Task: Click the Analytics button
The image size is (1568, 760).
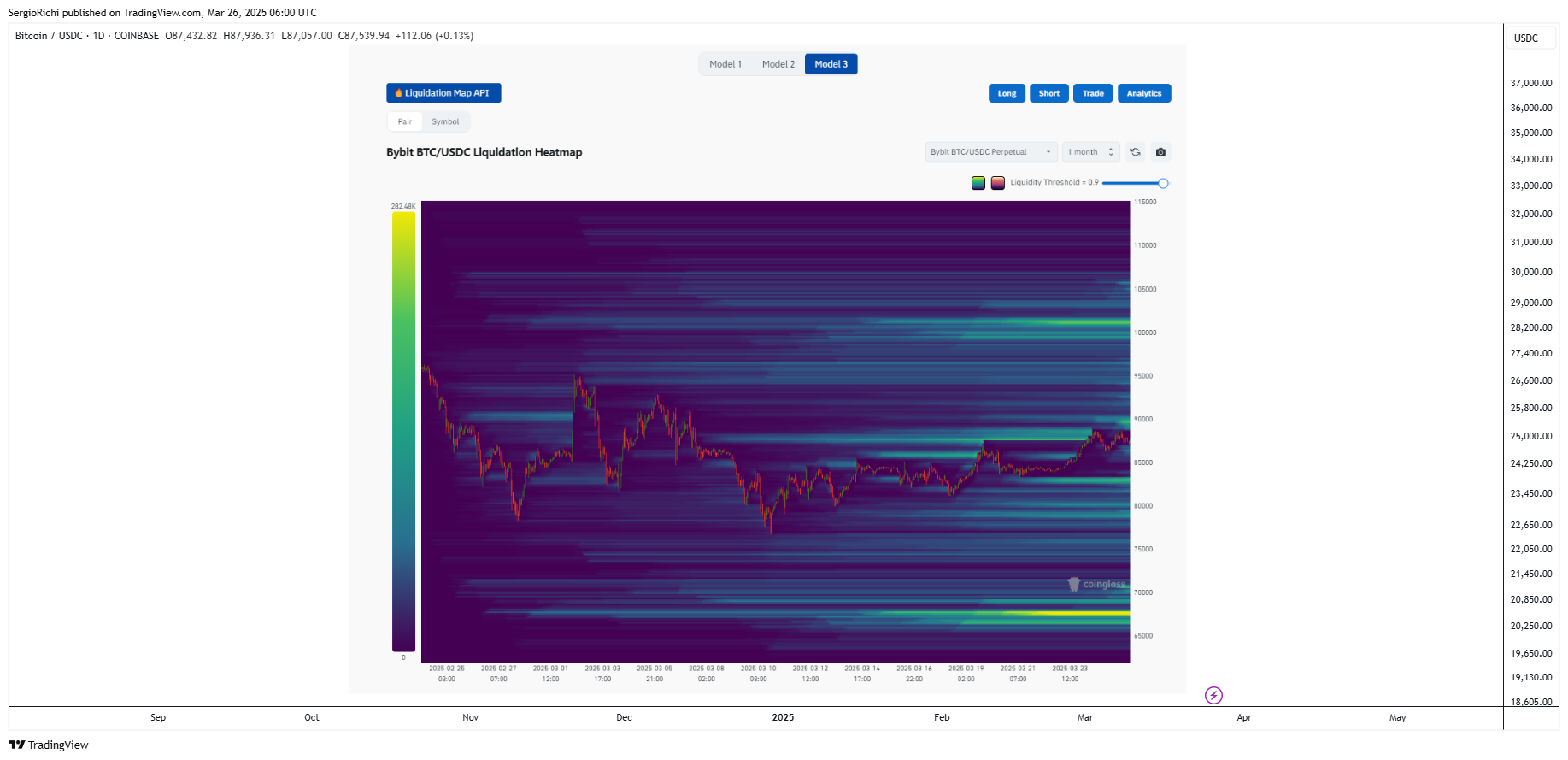Action: [x=1144, y=93]
